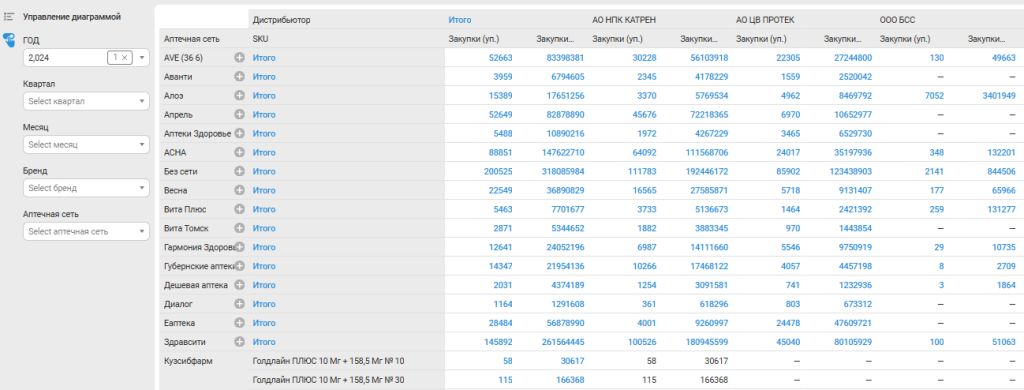Screen dimensions: 1024x390
Task: Expand the Губернские аптеки row
Action: tap(240, 266)
